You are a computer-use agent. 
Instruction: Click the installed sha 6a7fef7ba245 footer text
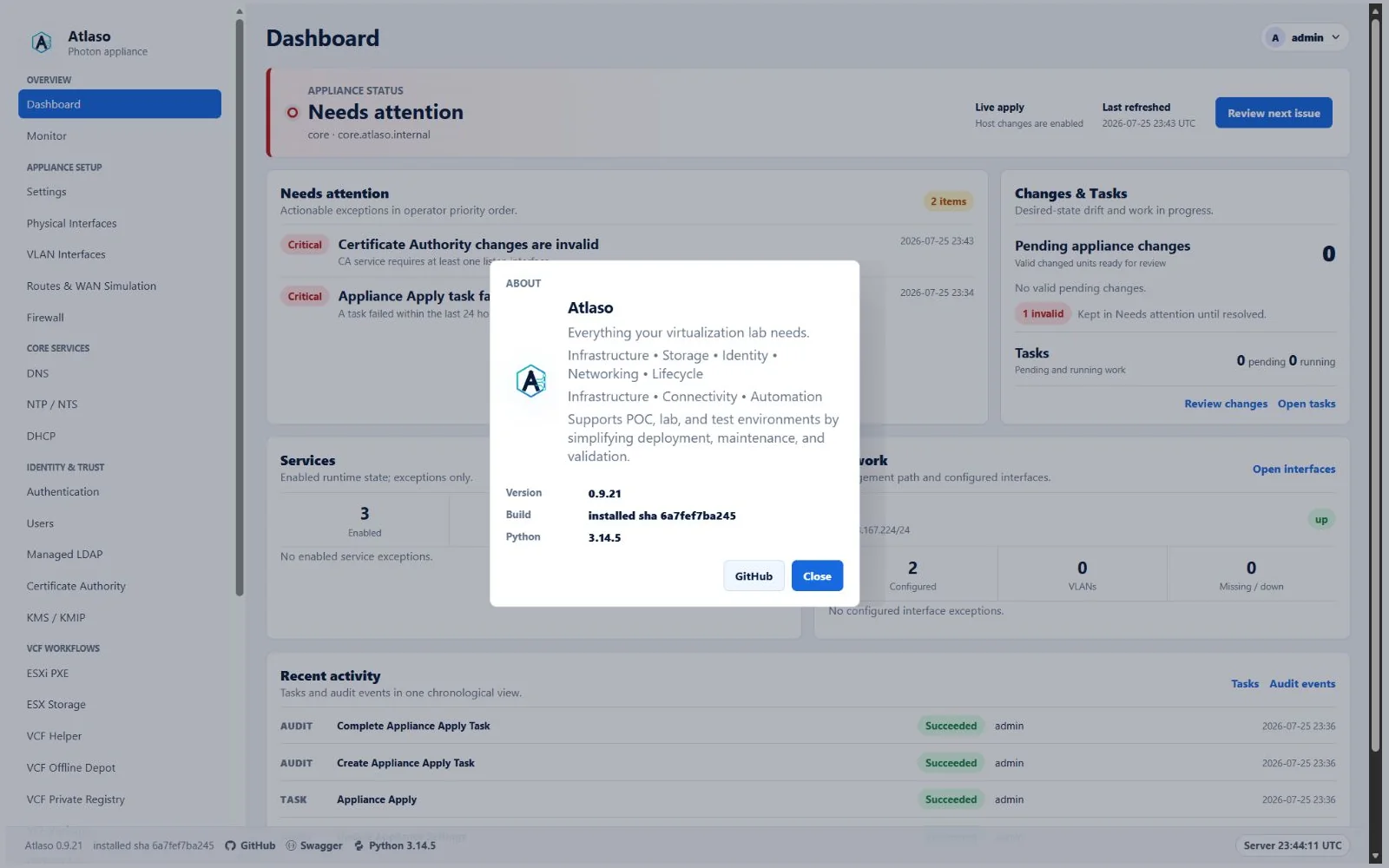[x=154, y=845]
